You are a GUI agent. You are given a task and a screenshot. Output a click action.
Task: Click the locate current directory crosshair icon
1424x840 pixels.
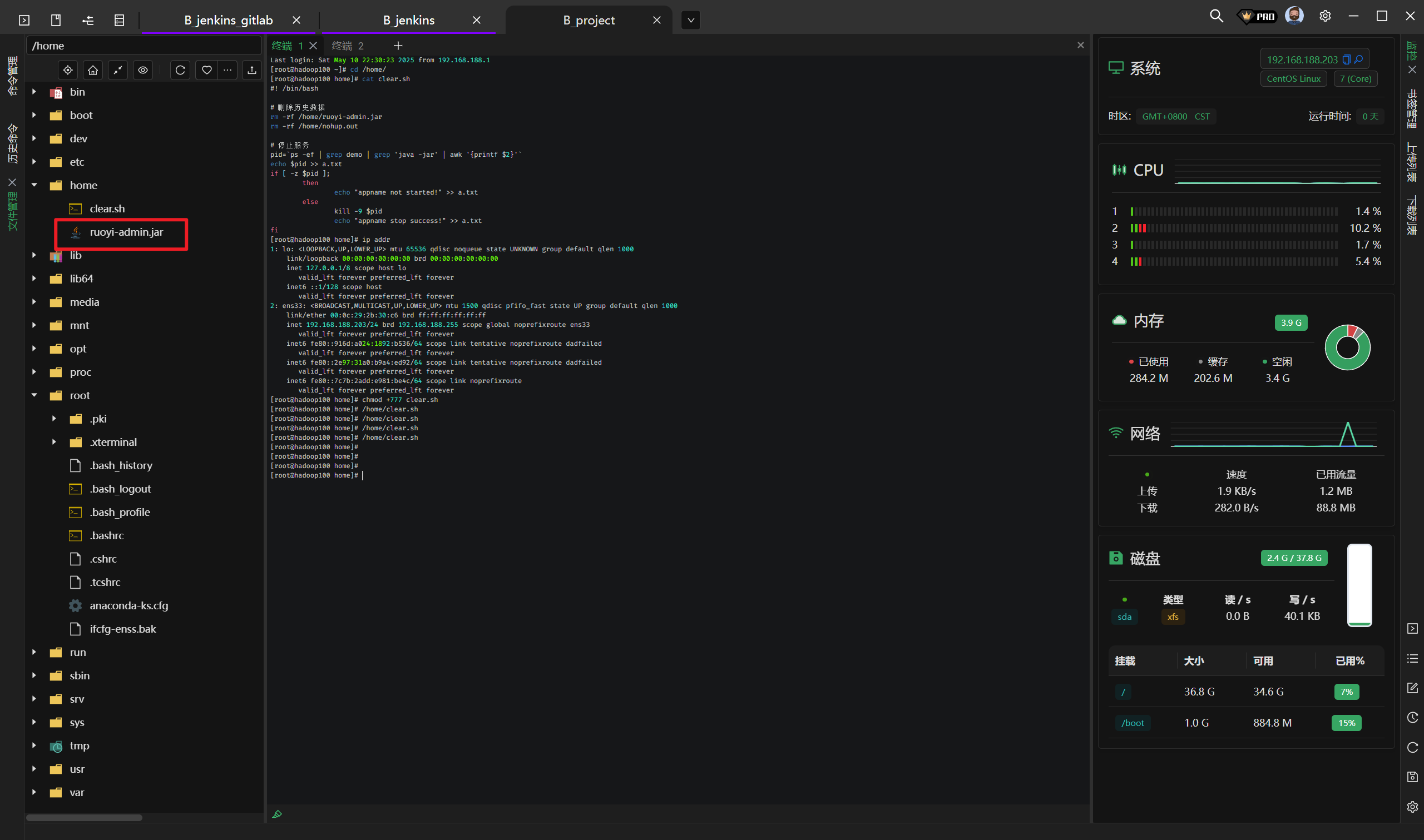68,70
